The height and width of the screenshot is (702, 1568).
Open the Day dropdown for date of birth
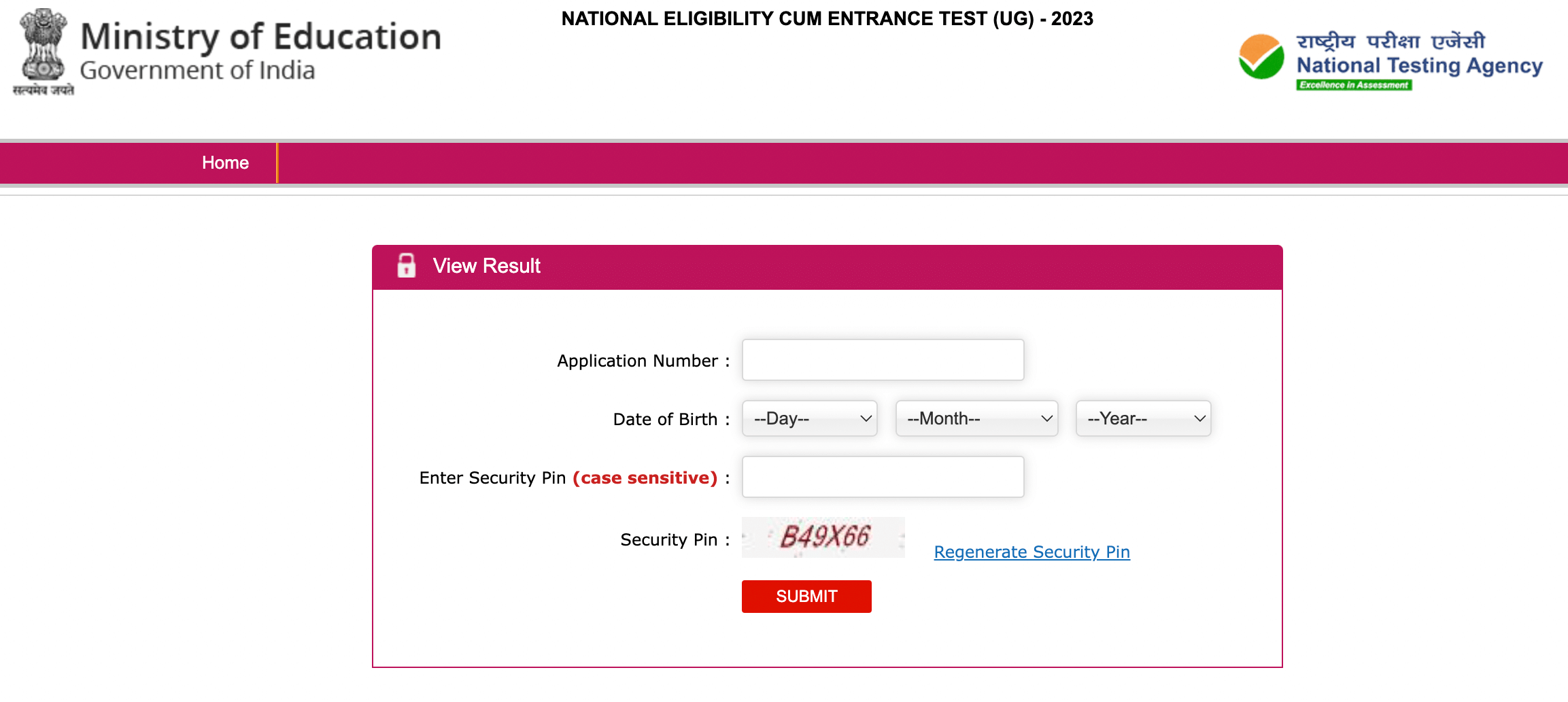(809, 418)
